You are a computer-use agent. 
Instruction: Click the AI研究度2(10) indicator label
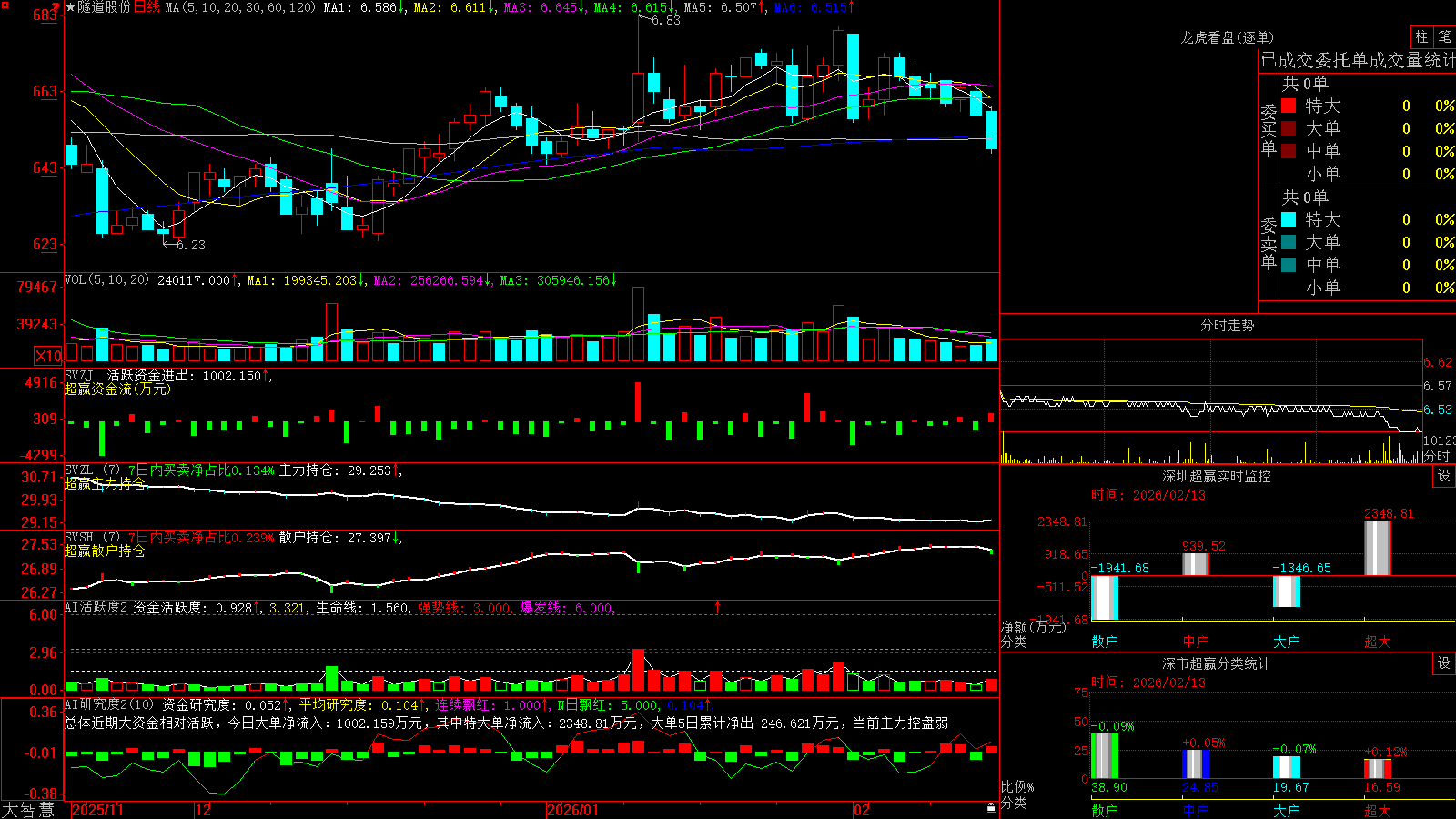pos(110,704)
